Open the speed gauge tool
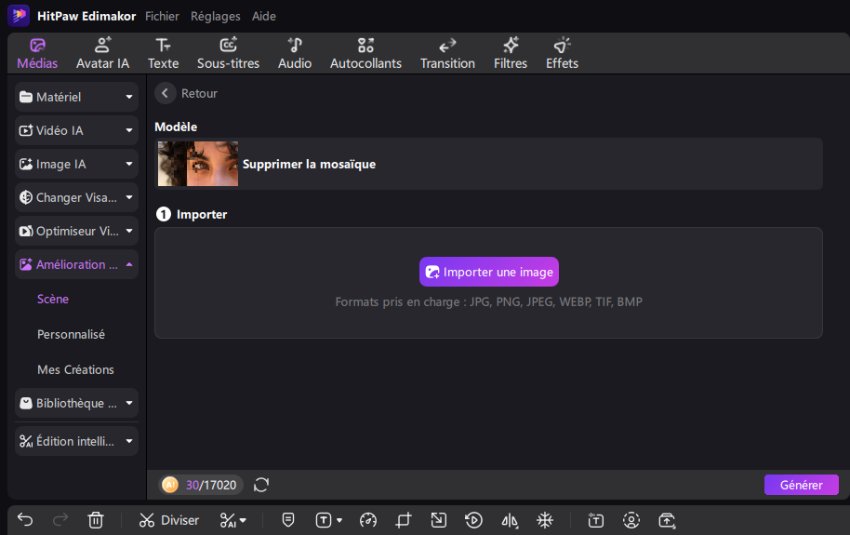 (368, 520)
